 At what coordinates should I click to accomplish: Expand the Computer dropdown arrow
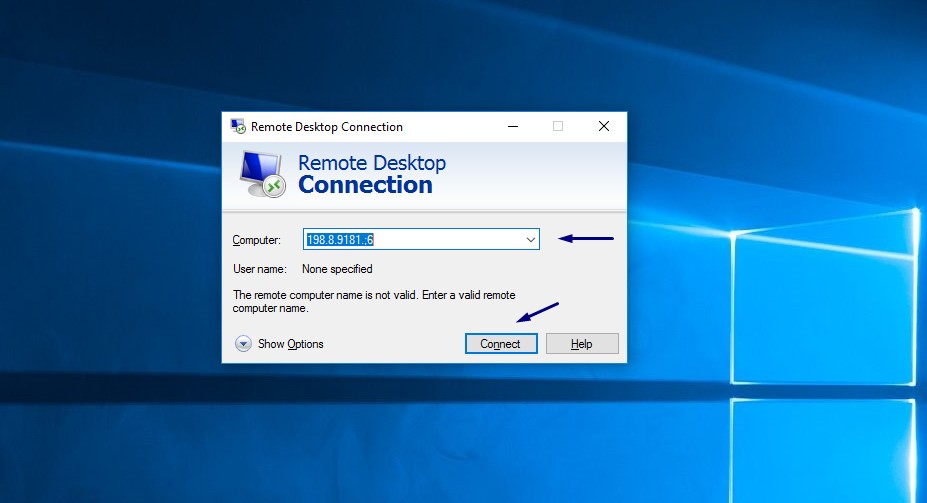click(x=530, y=239)
